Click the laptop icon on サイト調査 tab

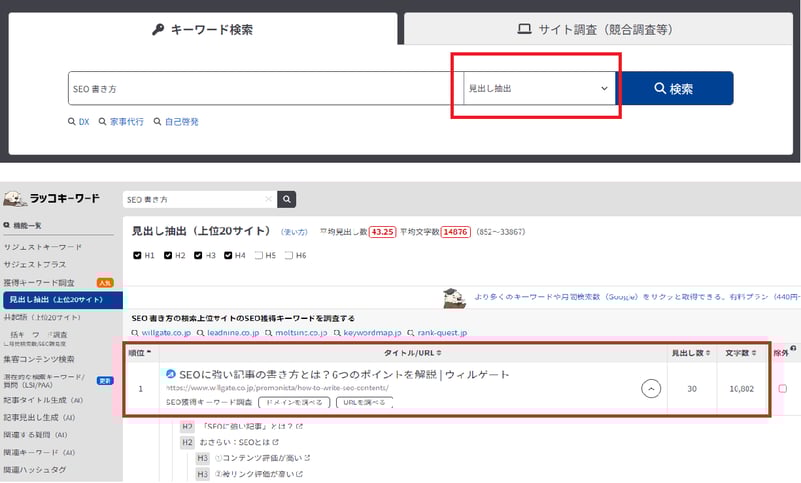click(x=524, y=29)
